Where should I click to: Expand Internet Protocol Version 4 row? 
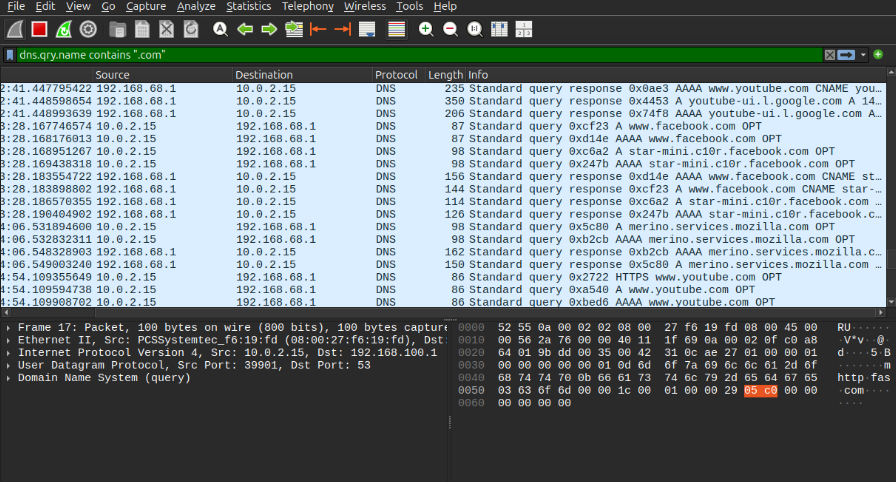(9, 353)
